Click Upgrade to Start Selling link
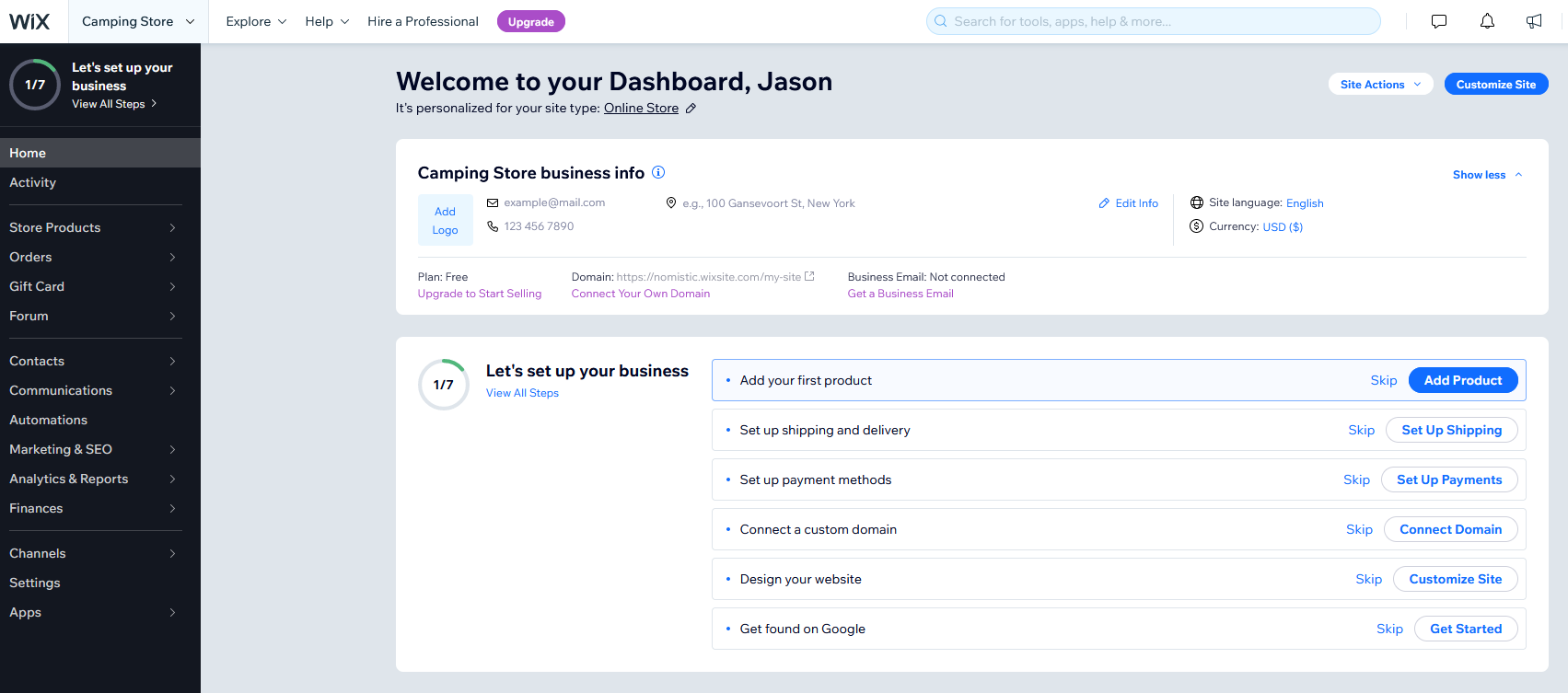Screen dimensions: 1568x693 [480, 294]
